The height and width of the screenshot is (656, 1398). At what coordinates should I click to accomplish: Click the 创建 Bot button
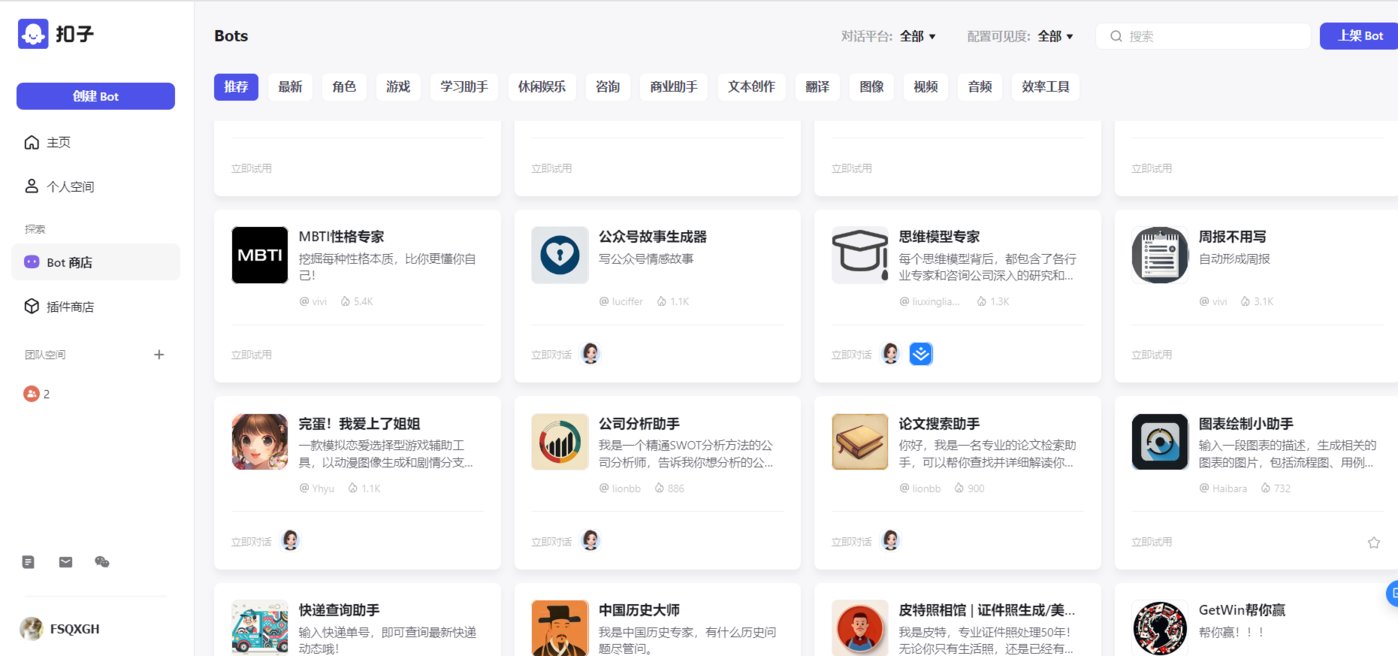pos(95,96)
